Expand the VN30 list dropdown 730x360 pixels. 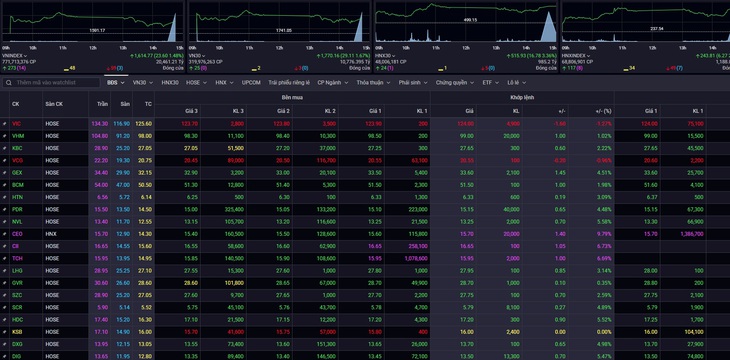tap(142, 82)
